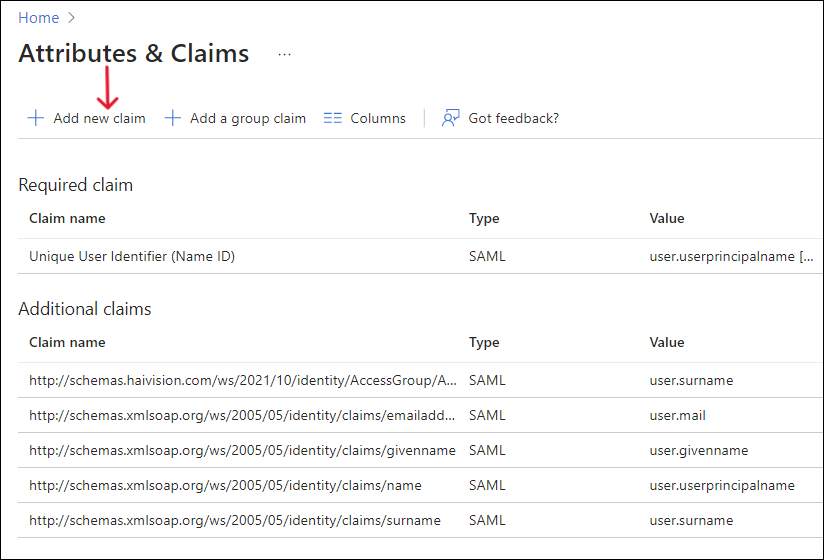Click the Columns list icon
This screenshot has width=824, height=560.
[x=333, y=118]
